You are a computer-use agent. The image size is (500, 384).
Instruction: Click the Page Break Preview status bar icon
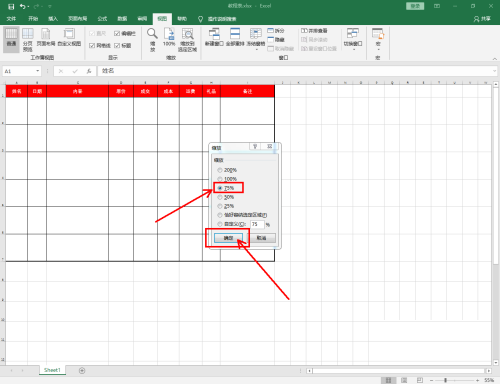[x=420, y=380]
